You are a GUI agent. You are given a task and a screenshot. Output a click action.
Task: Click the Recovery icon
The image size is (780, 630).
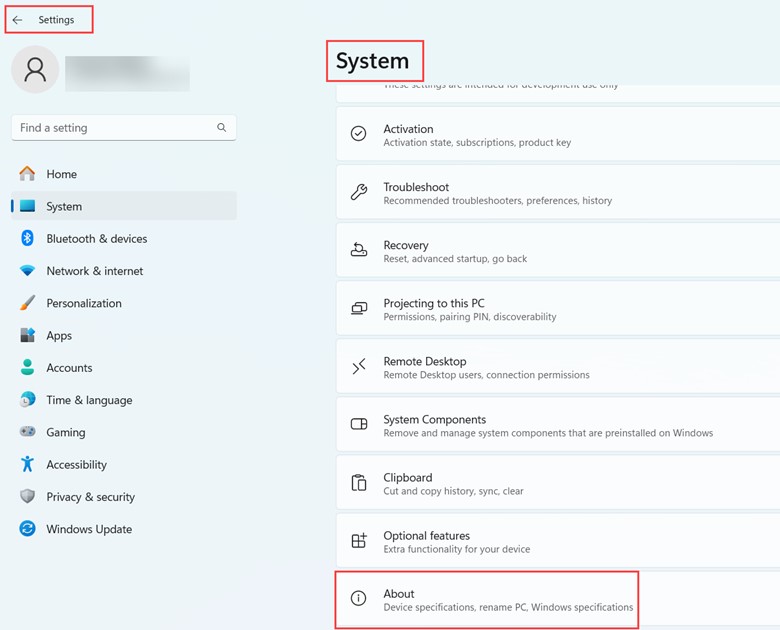pyautogui.click(x=359, y=249)
